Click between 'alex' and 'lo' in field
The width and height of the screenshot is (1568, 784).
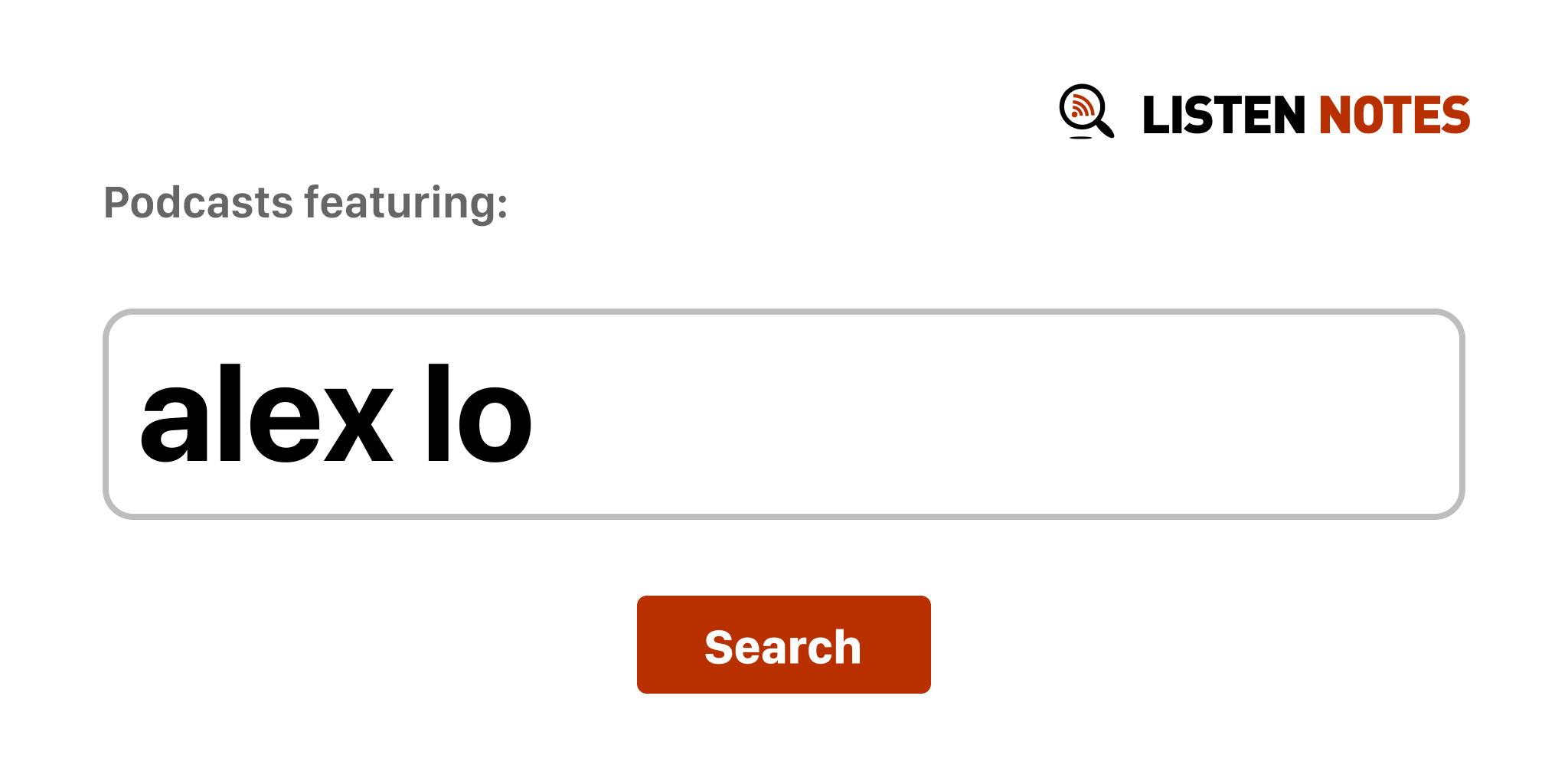(410, 414)
